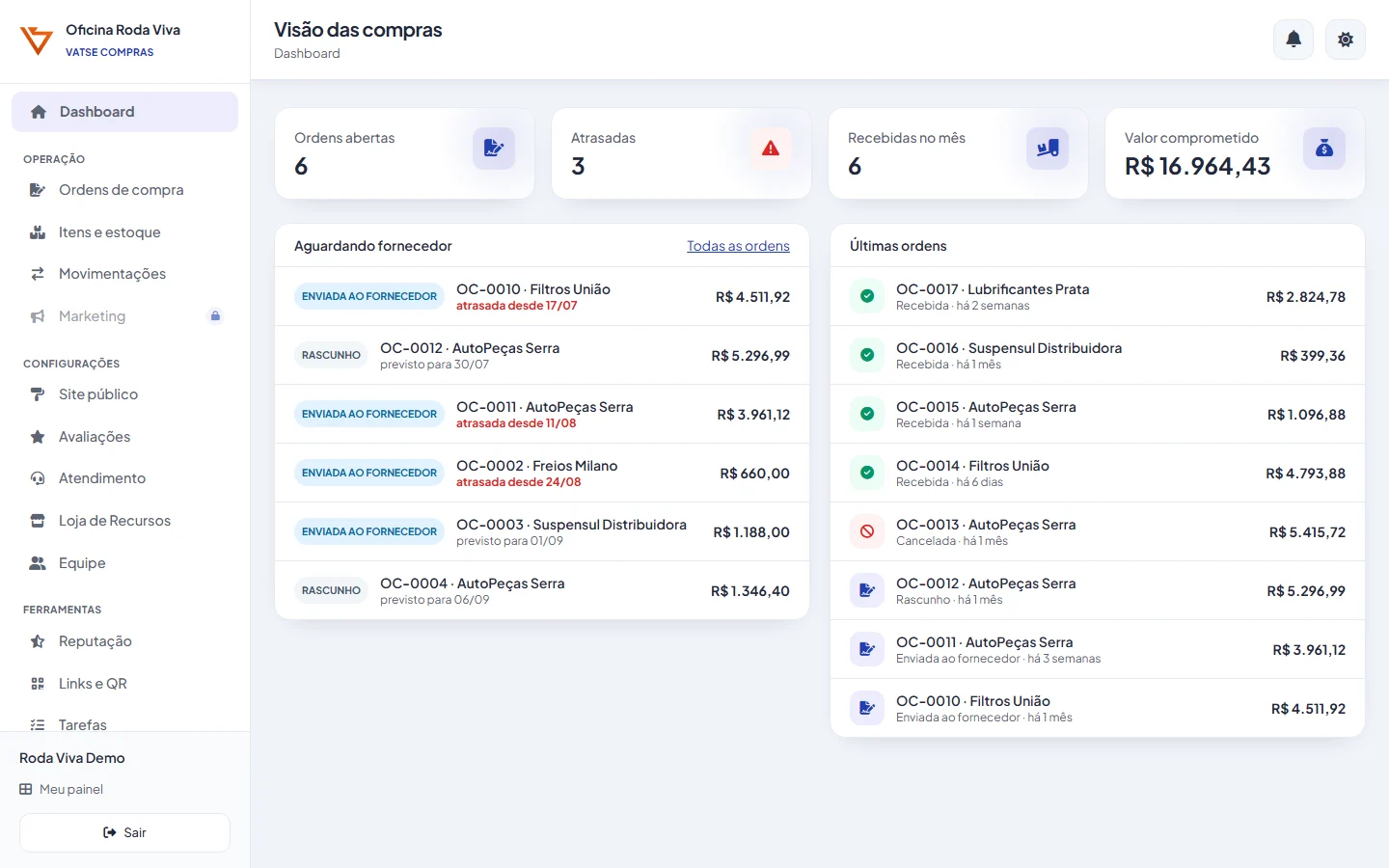The width and height of the screenshot is (1389, 868).
Task: Open order OC-0012 AutoPeças Serra in Aguardando fornecedor
Action: coord(542,355)
